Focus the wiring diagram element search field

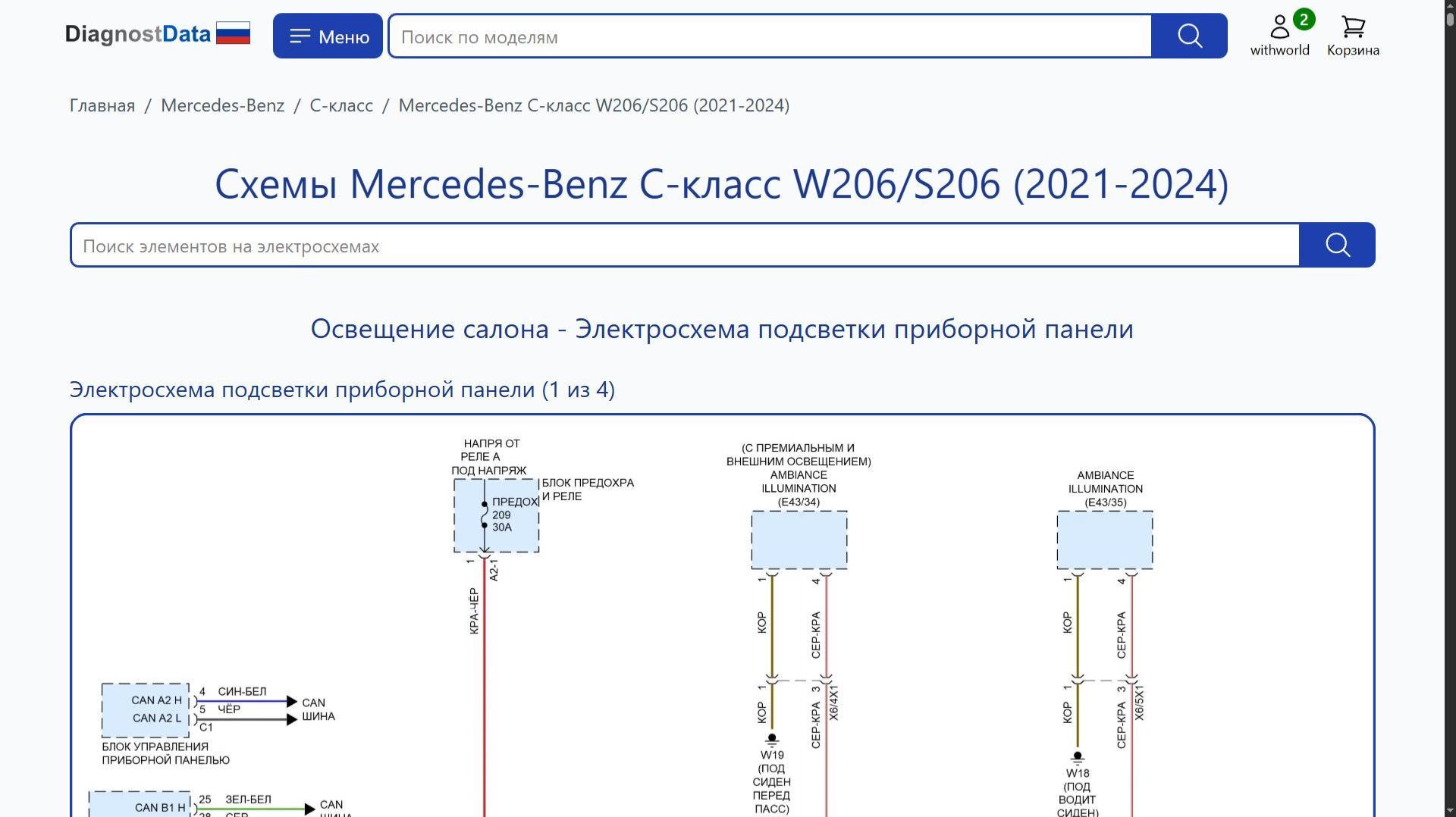[685, 246]
